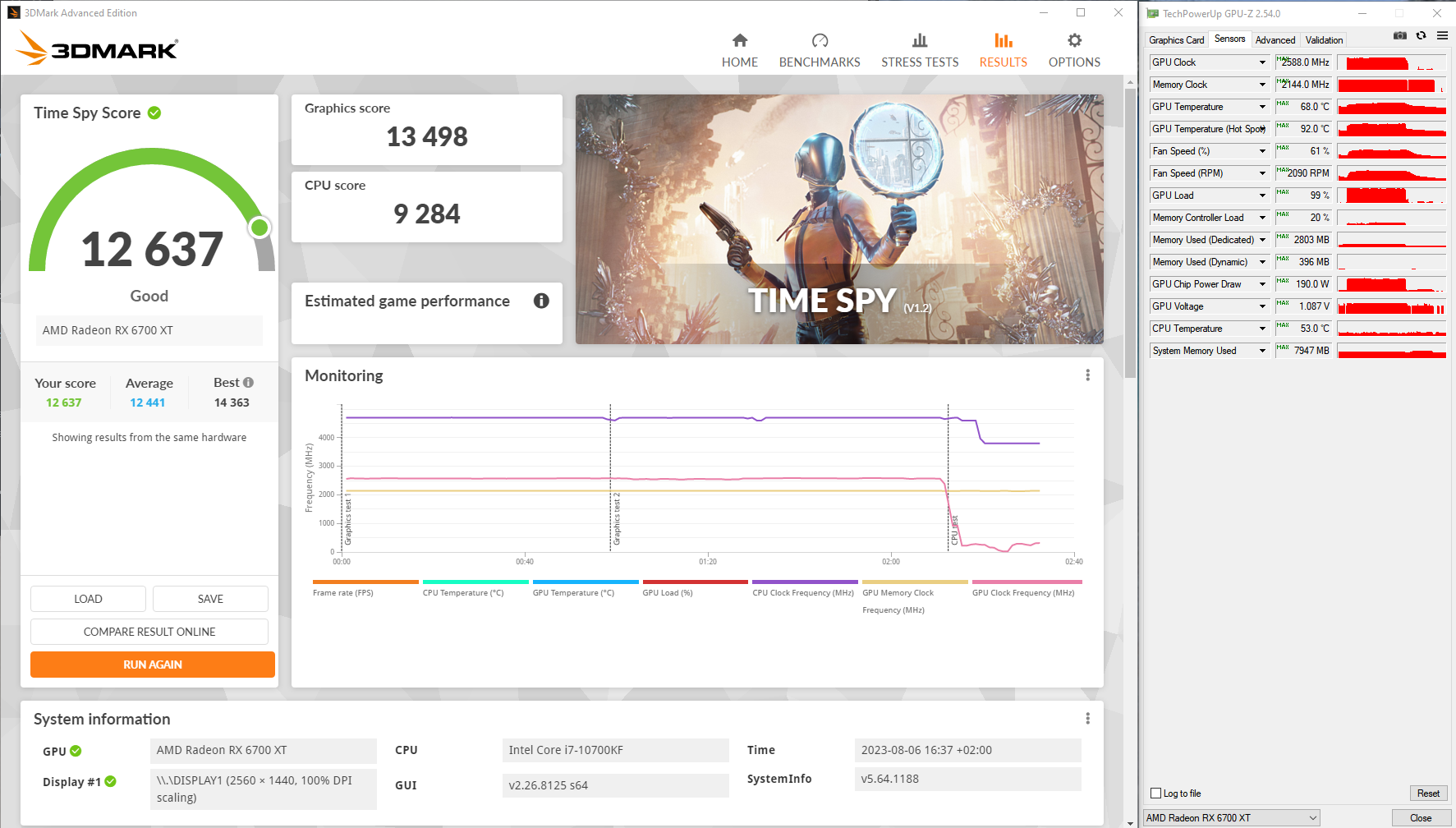Open the GPU-Z hamburger menu

point(1442,35)
